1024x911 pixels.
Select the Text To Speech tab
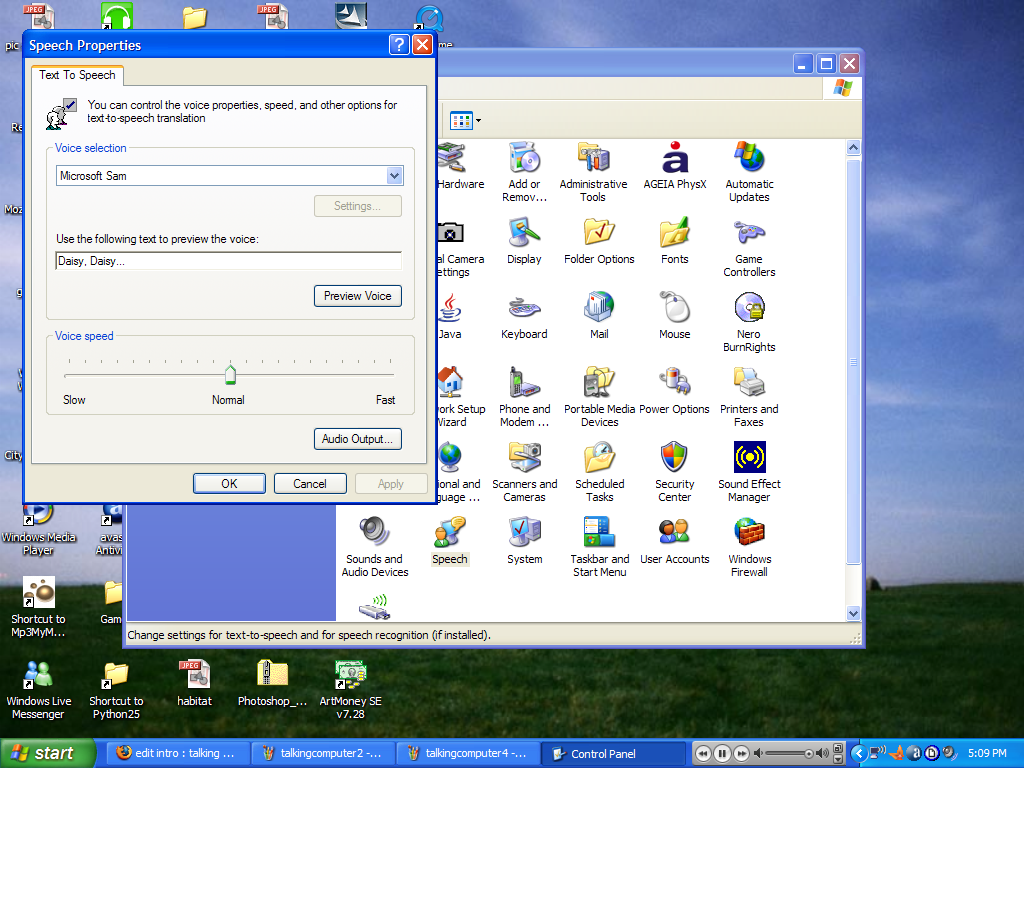pyautogui.click(x=78, y=75)
